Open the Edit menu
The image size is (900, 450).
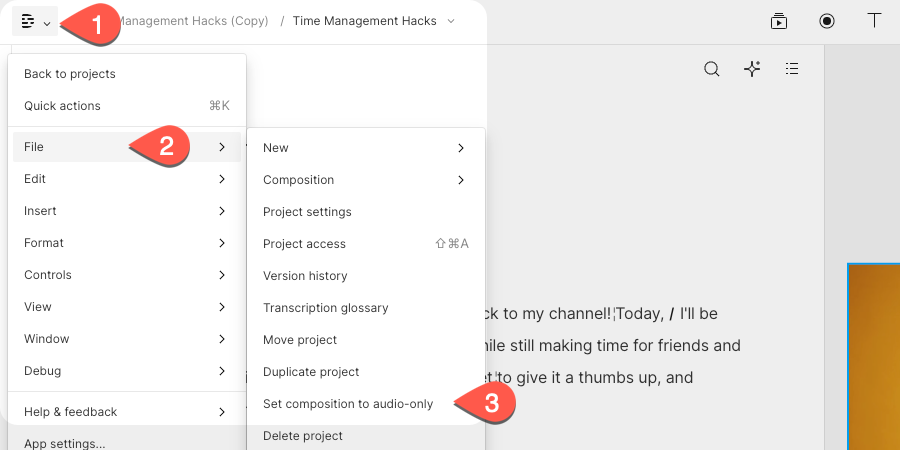tap(125, 179)
